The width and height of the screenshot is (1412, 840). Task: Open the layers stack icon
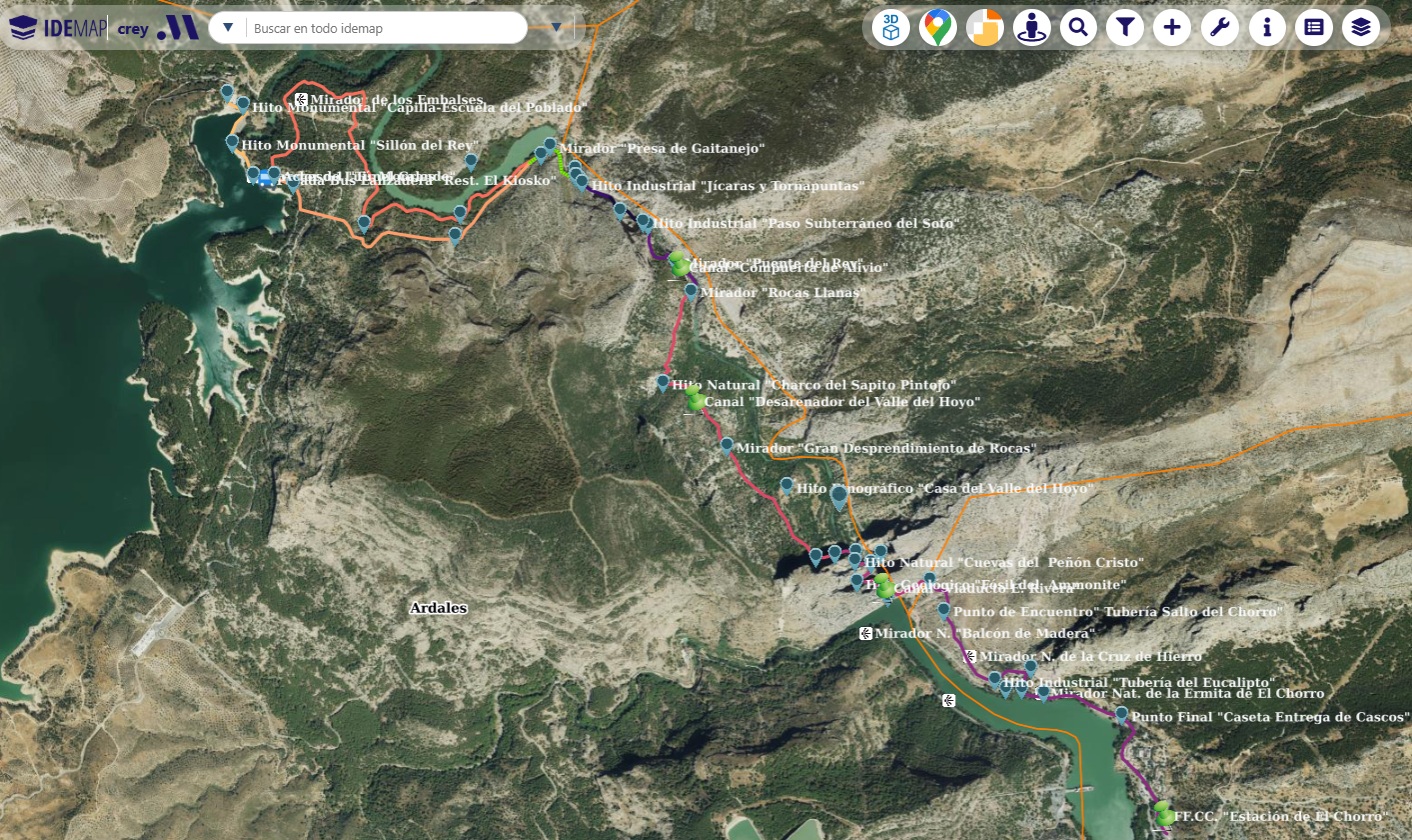click(x=1360, y=27)
